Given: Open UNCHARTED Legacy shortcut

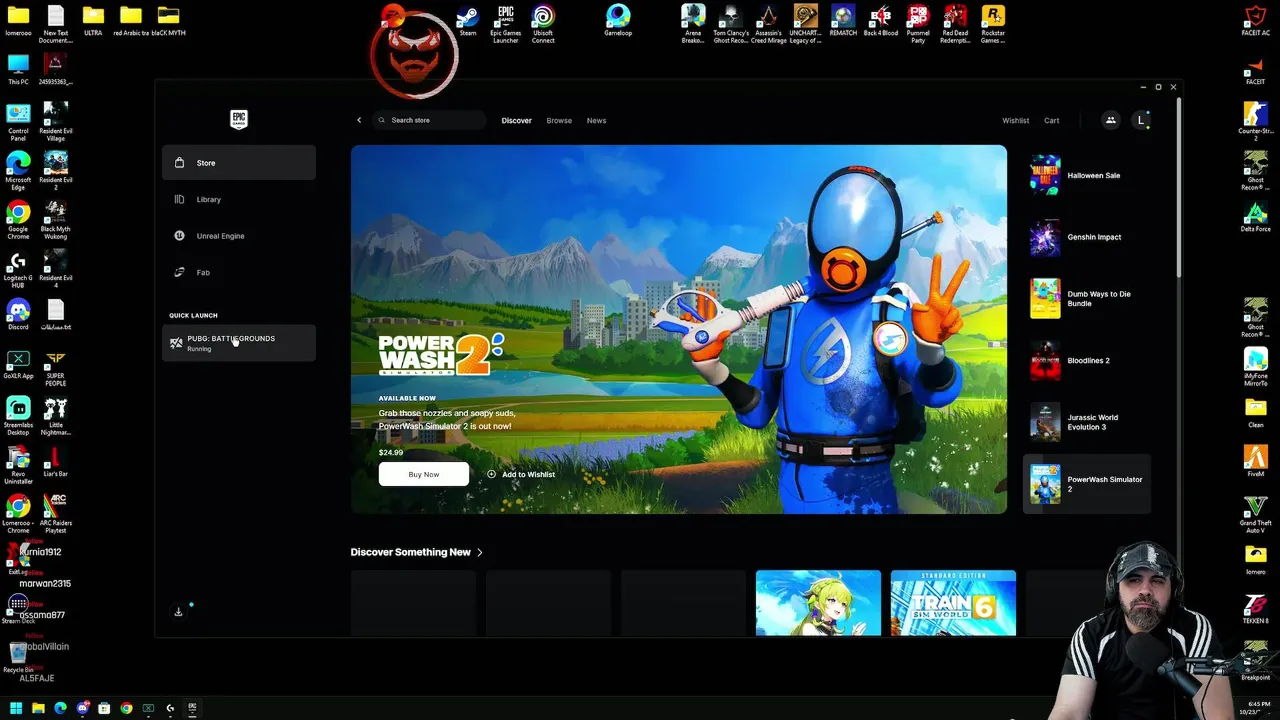Looking at the screenshot, I should pos(805,24).
